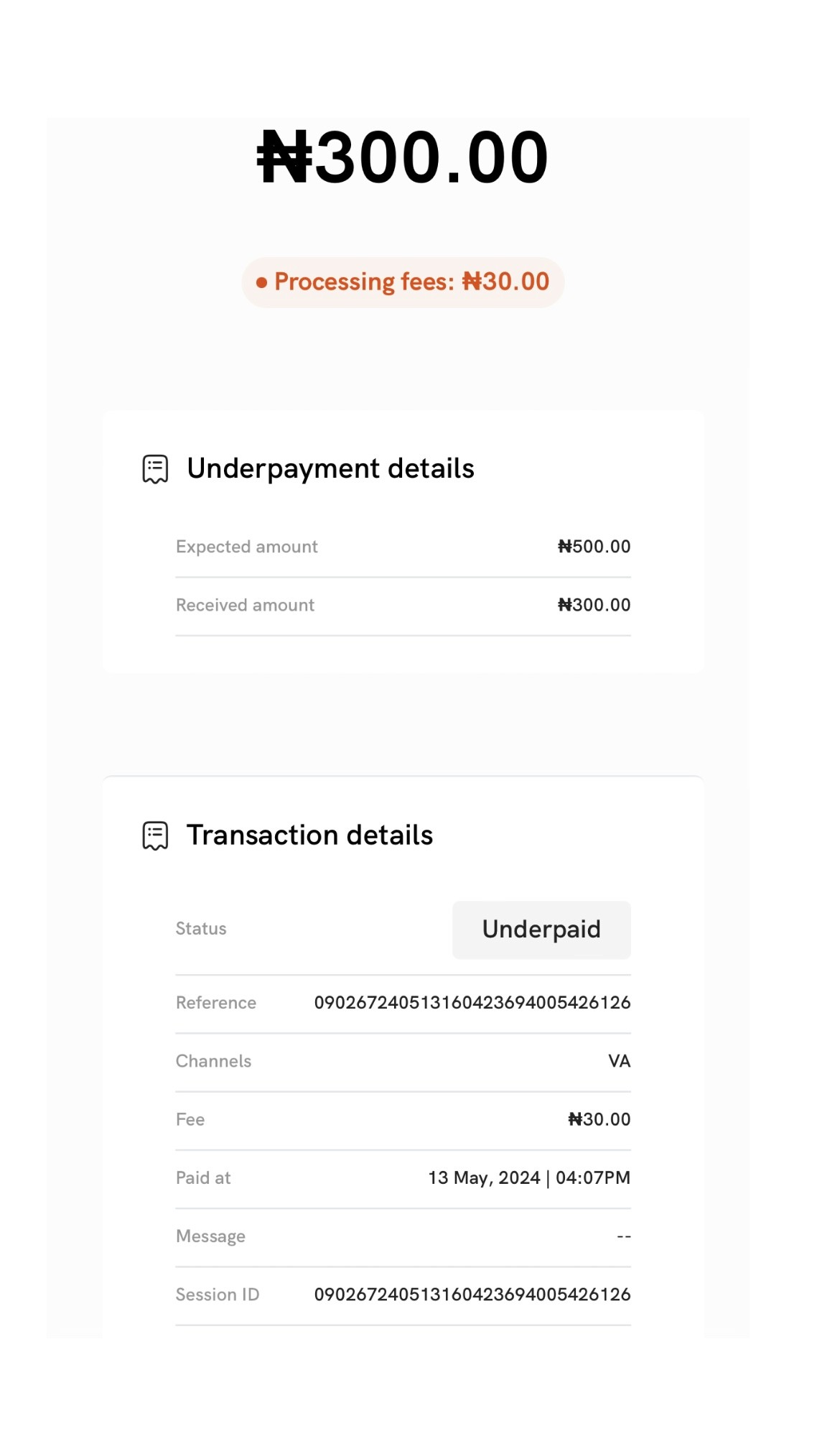Image resolution: width=840 pixels, height=1436 pixels.
Task: Click the Channels value VA
Action: point(619,1061)
